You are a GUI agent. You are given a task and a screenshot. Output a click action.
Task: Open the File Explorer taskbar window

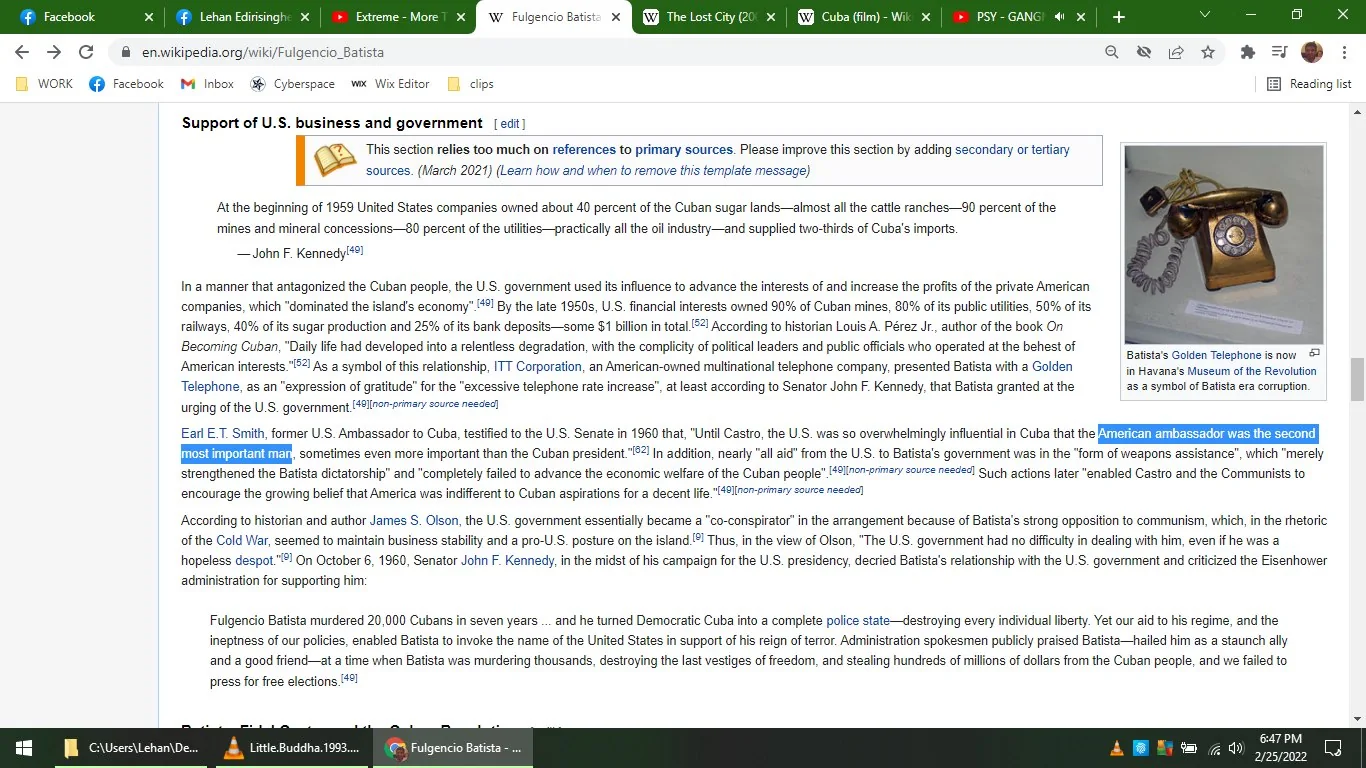tap(131, 748)
